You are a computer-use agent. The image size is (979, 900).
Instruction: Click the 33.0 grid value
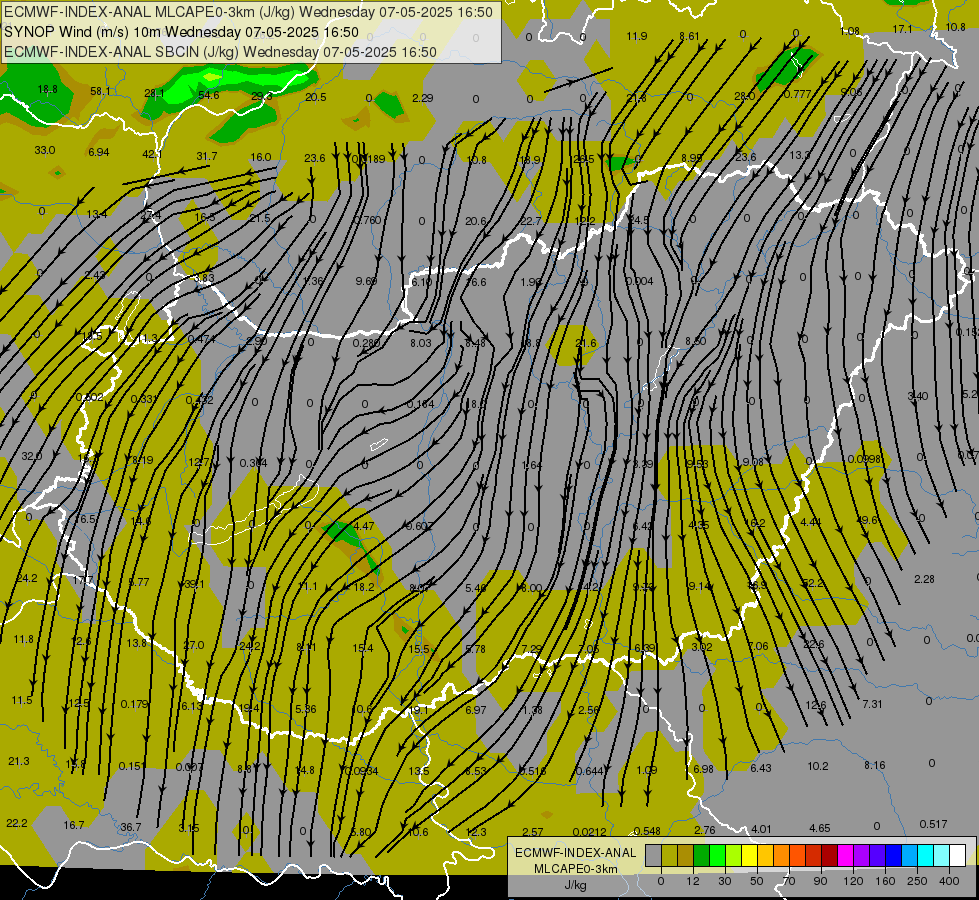pyautogui.click(x=44, y=151)
